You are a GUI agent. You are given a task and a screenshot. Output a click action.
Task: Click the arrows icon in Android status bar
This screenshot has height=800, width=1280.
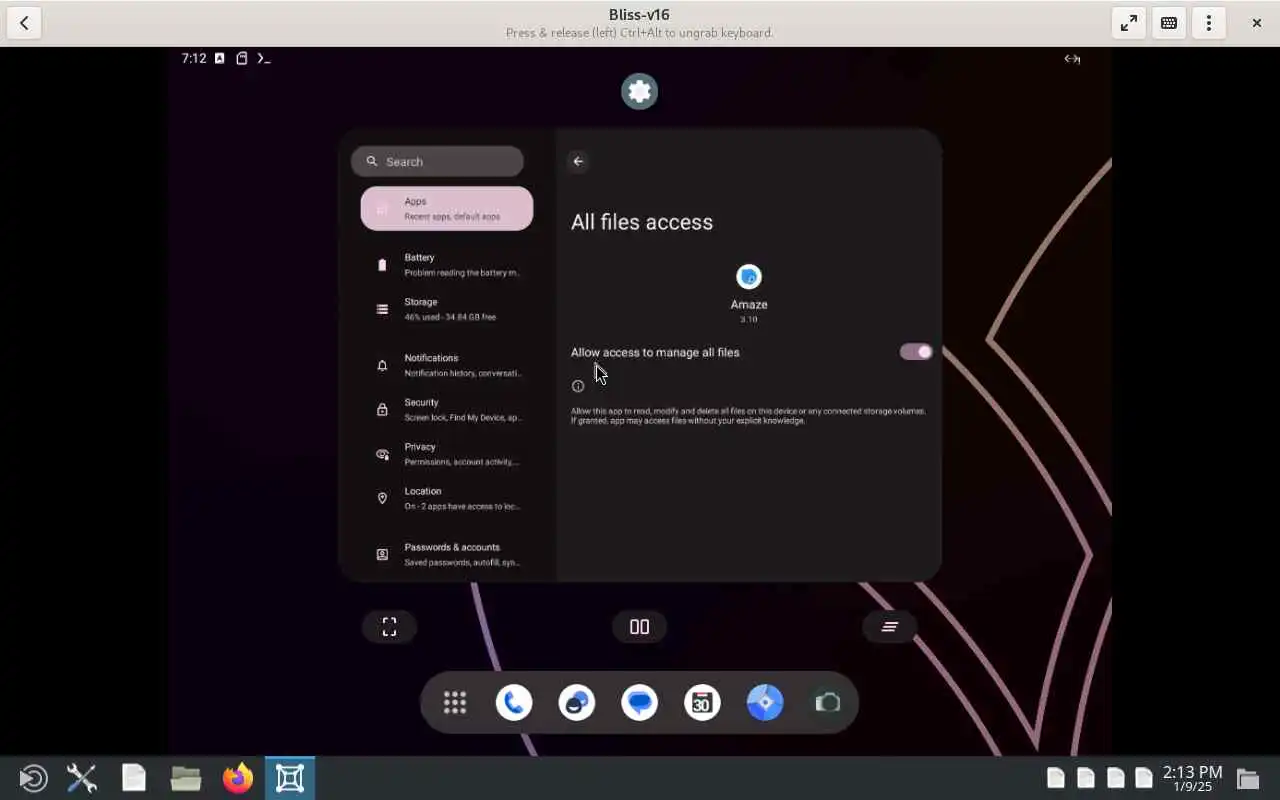tap(1072, 59)
